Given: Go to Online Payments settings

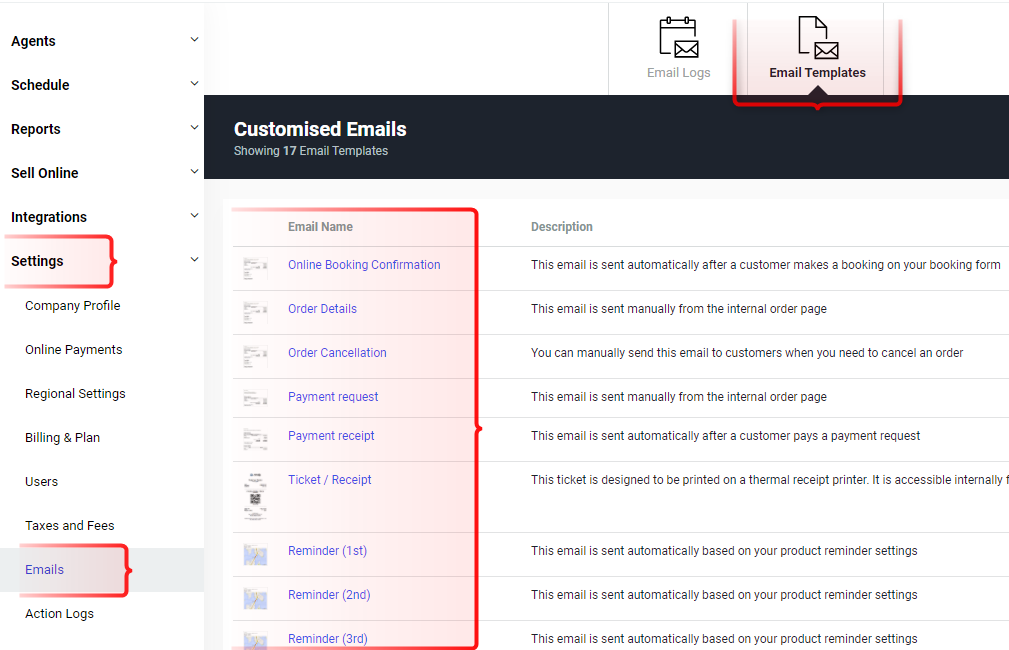Looking at the screenshot, I should [73, 349].
